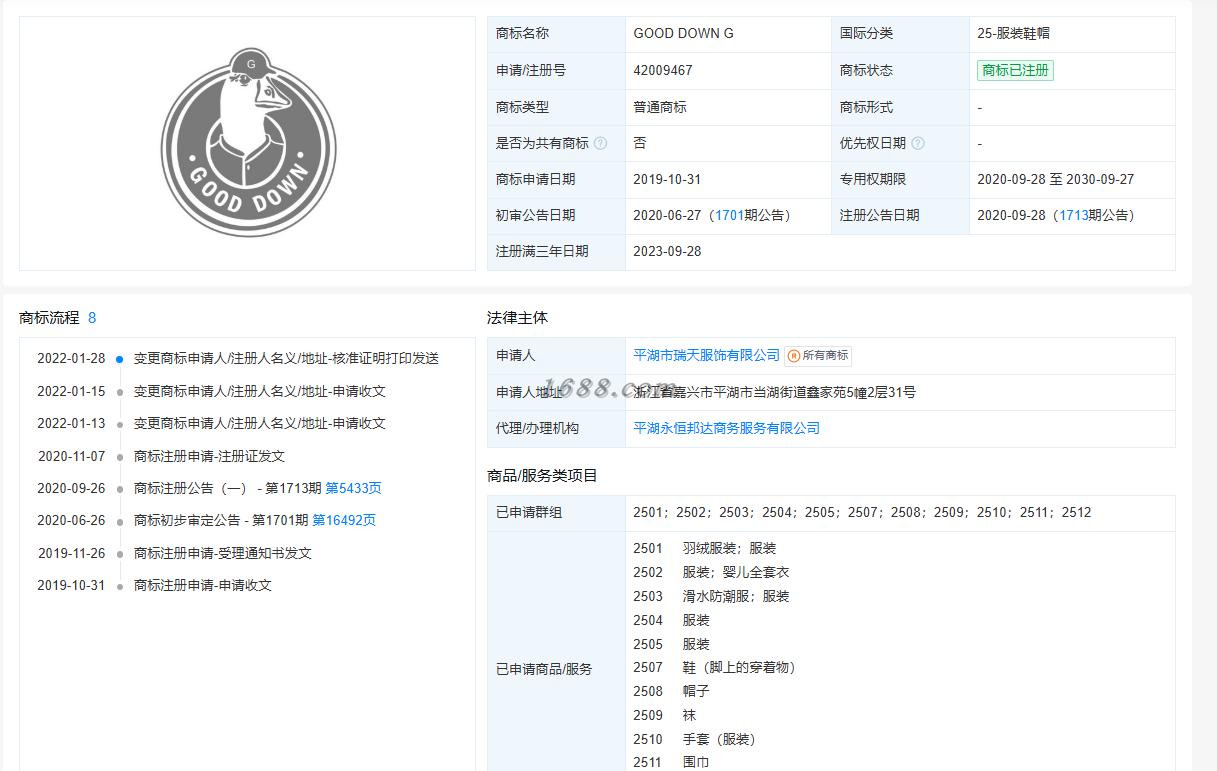Click the 商标已注册 status badge
The height and width of the screenshot is (771, 1217).
click(x=1015, y=70)
